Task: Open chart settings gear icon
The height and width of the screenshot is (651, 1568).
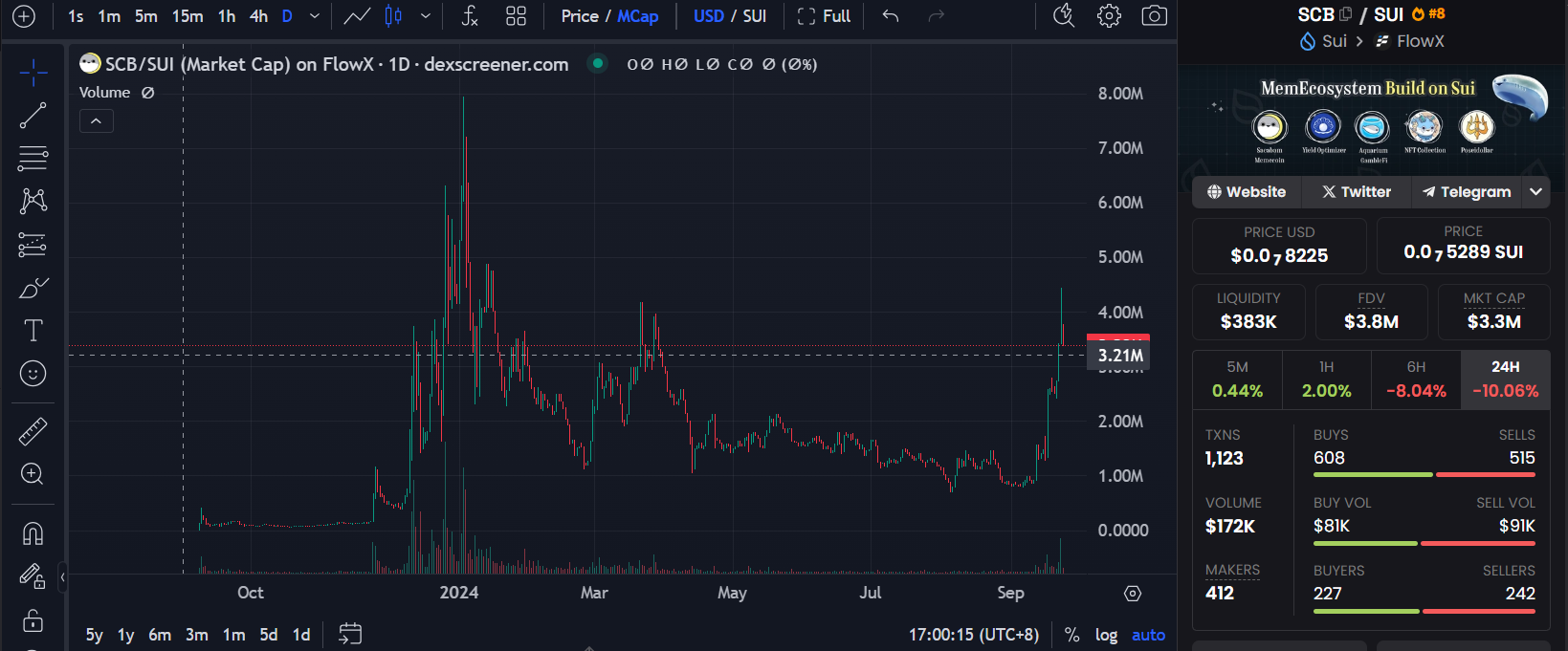Action: [1109, 16]
